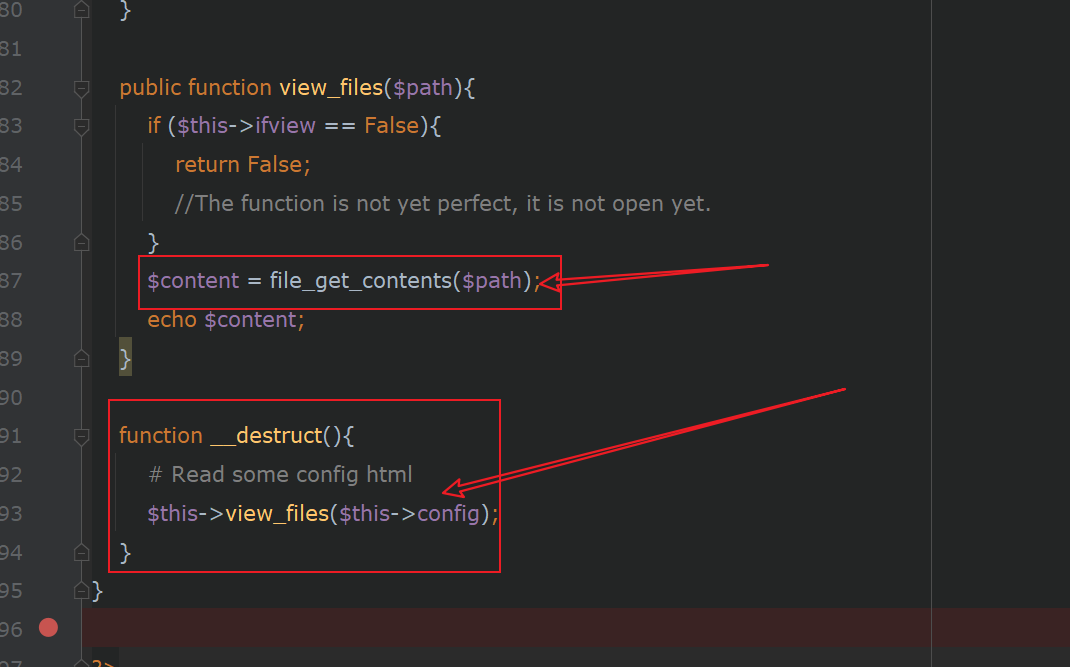
Task: Collapse the view_files function fold marker
Action: (x=81, y=89)
